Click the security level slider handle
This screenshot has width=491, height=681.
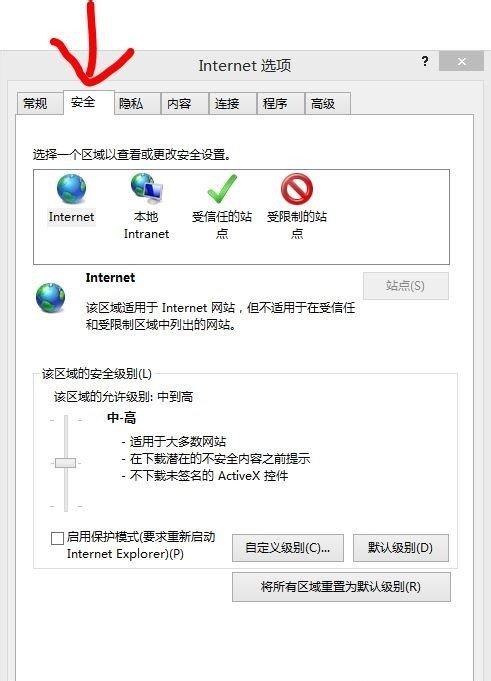click(x=66, y=463)
